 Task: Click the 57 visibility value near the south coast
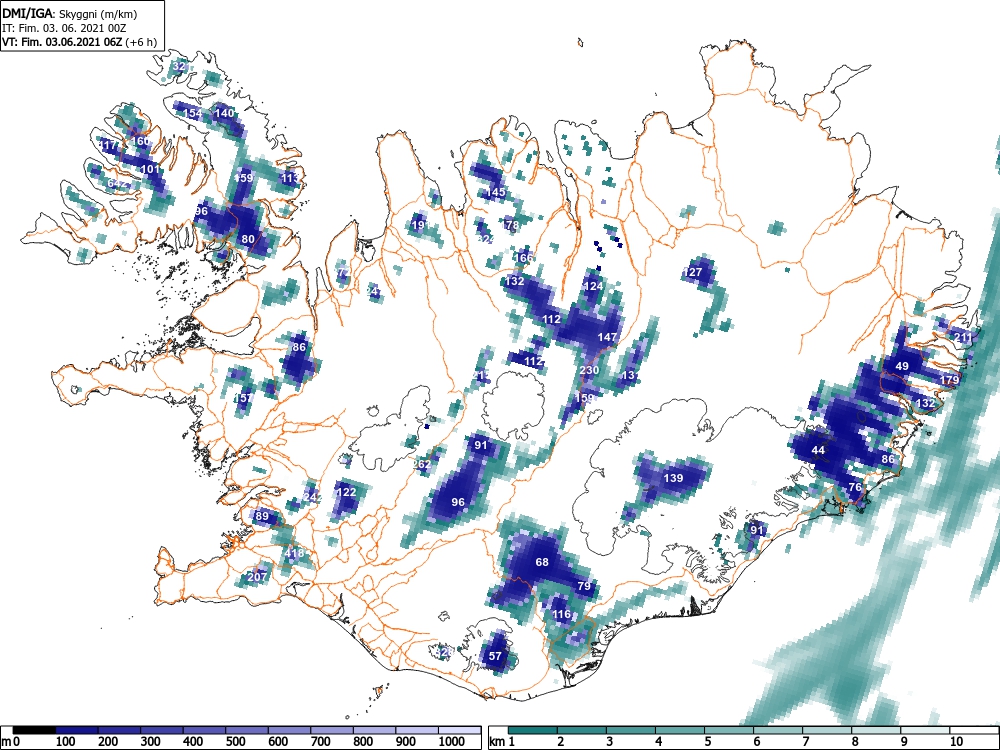[x=496, y=656]
